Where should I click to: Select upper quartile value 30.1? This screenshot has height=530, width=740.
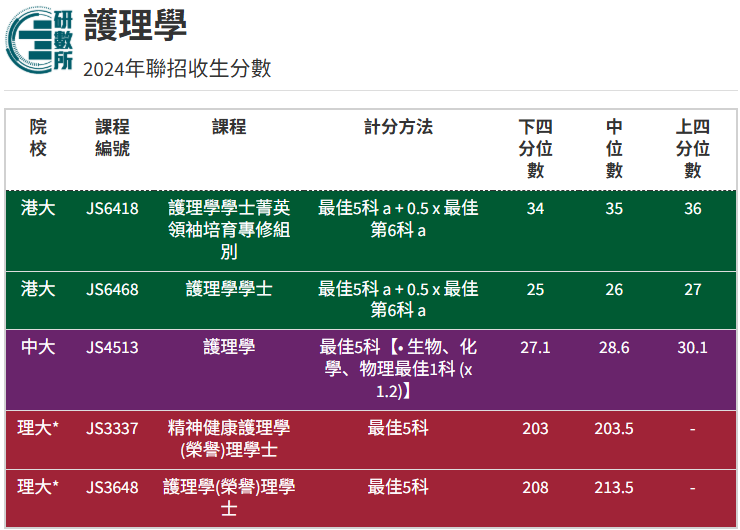point(692,348)
